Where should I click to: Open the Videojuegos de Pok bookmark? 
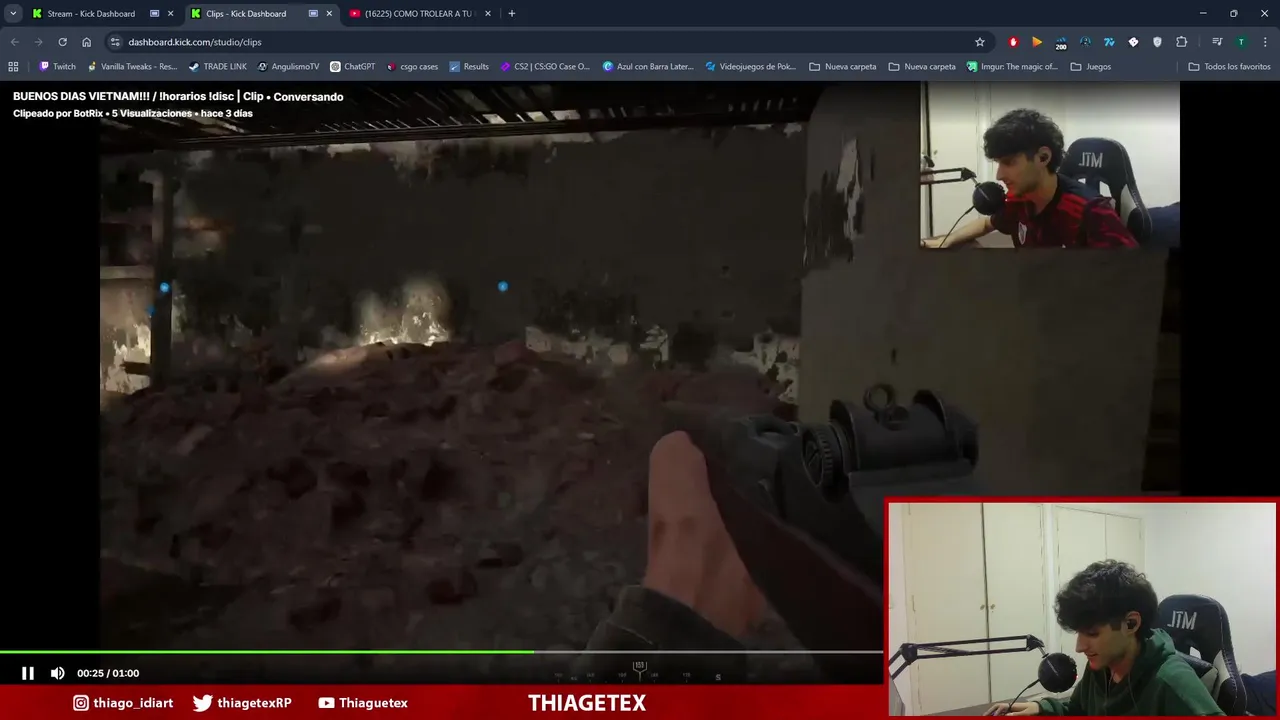tap(751, 67)
